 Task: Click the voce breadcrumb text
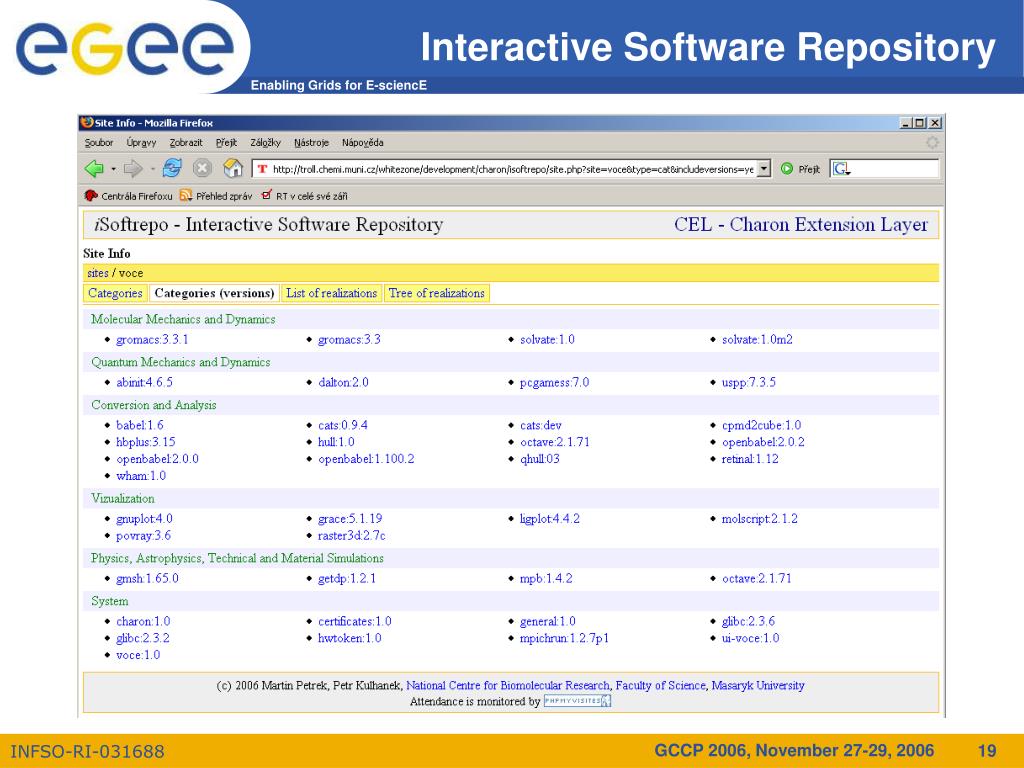click(x=131, y=273)
